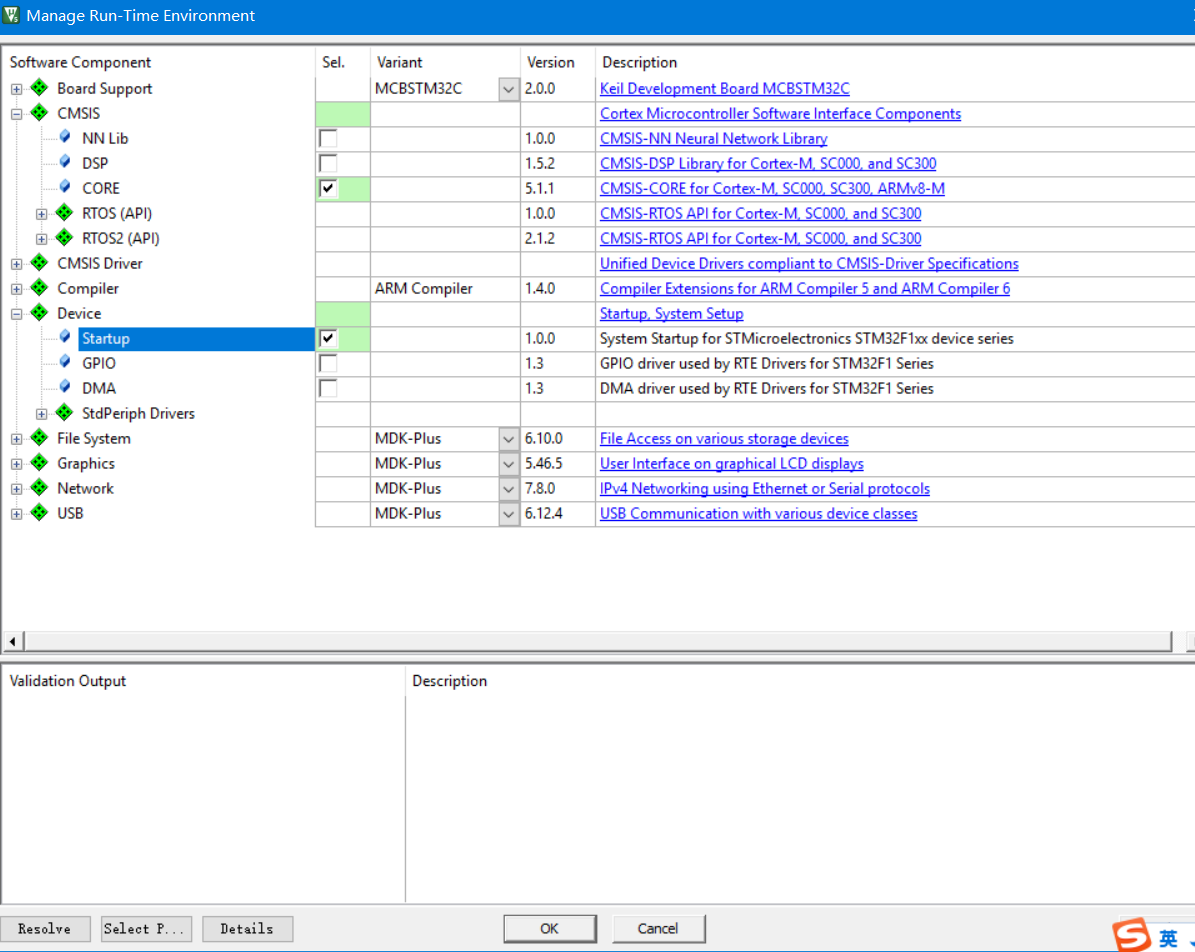Click the Select P... button
1195x952 pixels.
146,928
